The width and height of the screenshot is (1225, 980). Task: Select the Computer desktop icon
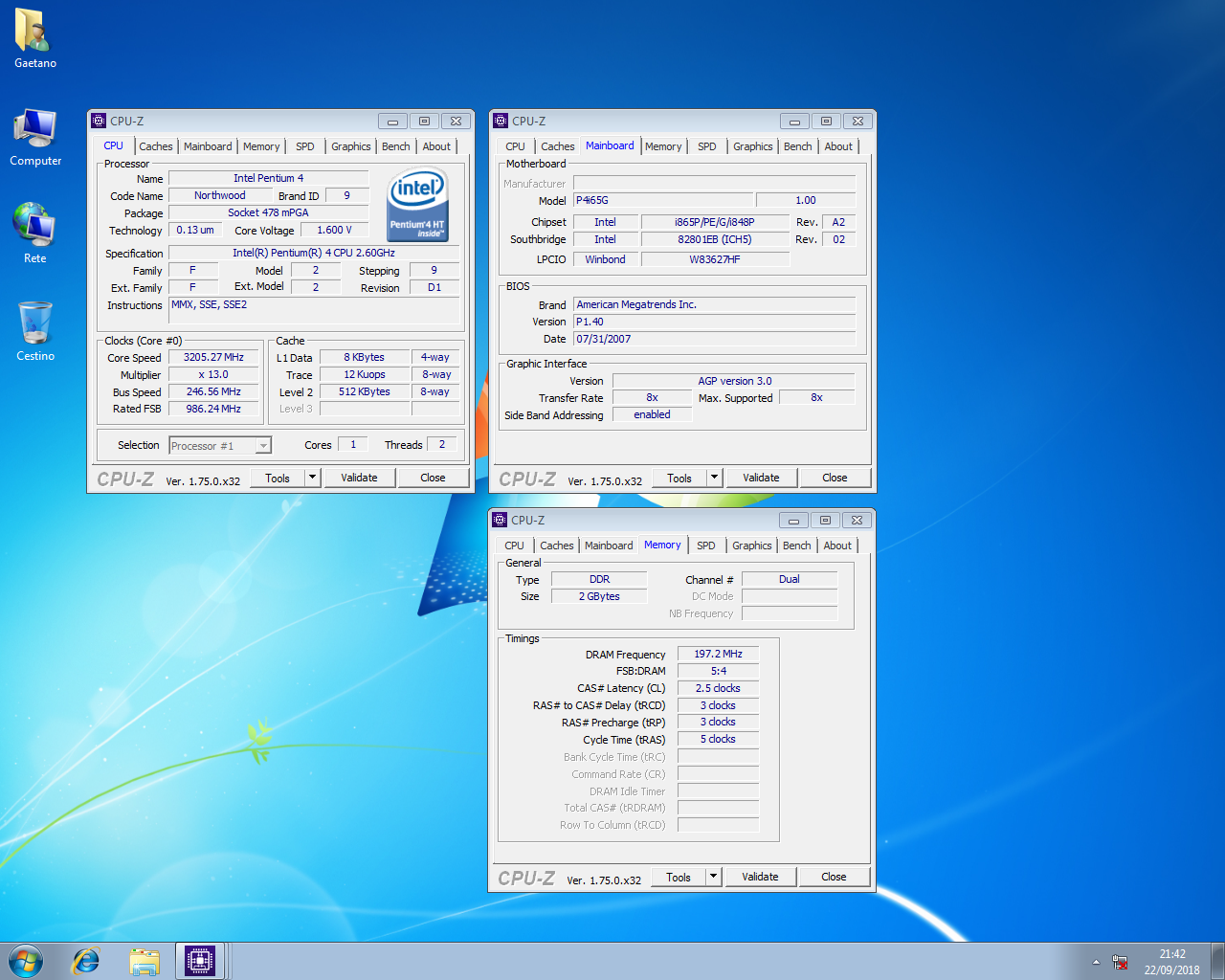coord(35,138)
